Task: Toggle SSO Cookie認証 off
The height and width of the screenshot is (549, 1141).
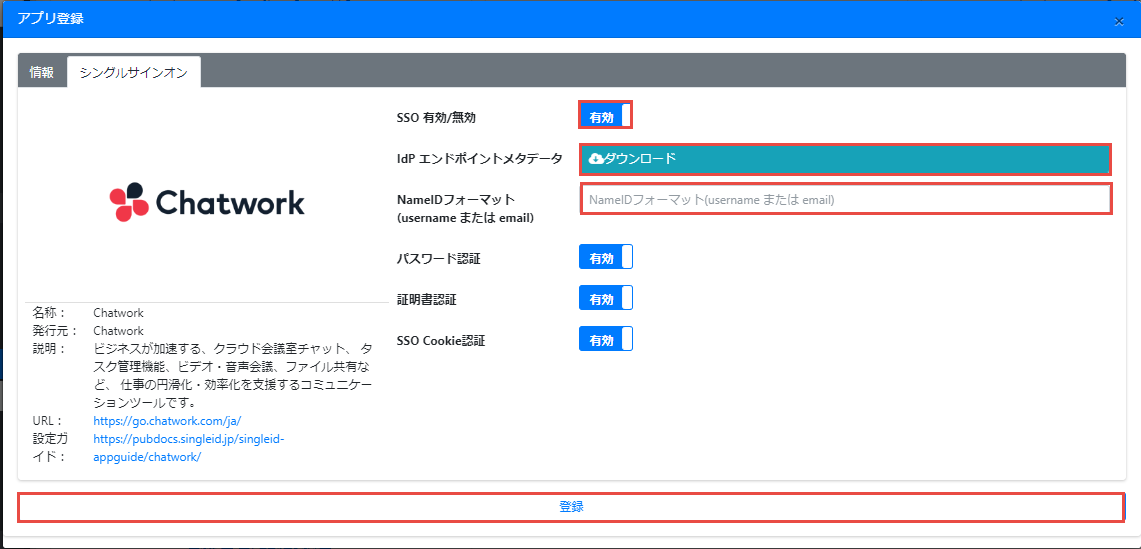Action: point(605,340)
